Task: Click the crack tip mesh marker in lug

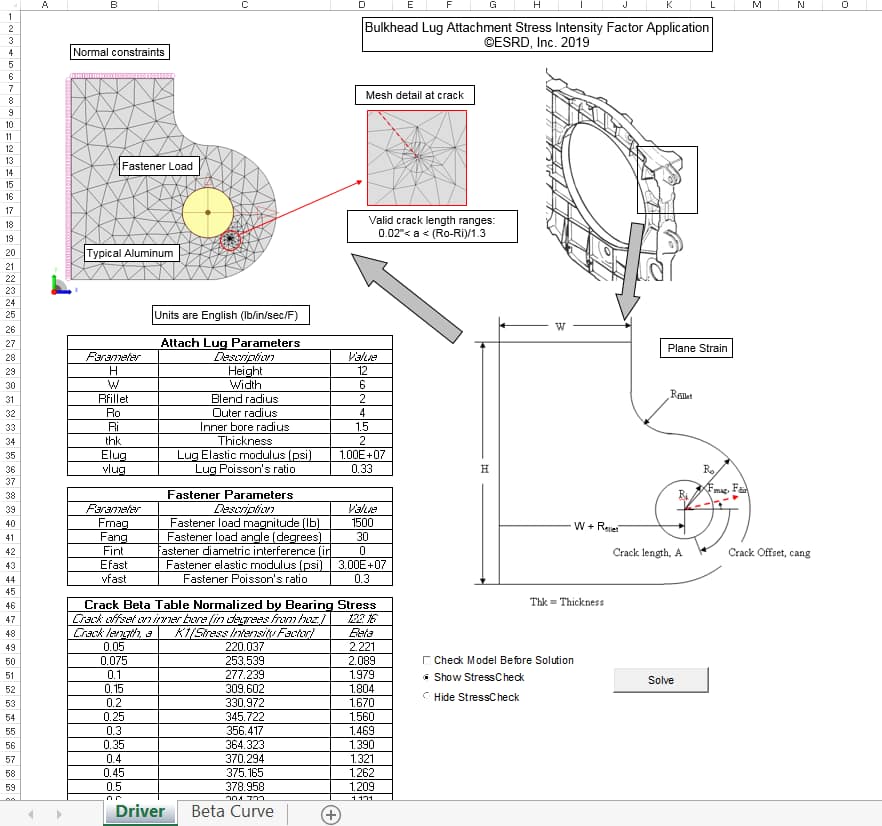Action: [x=231, y=240]
